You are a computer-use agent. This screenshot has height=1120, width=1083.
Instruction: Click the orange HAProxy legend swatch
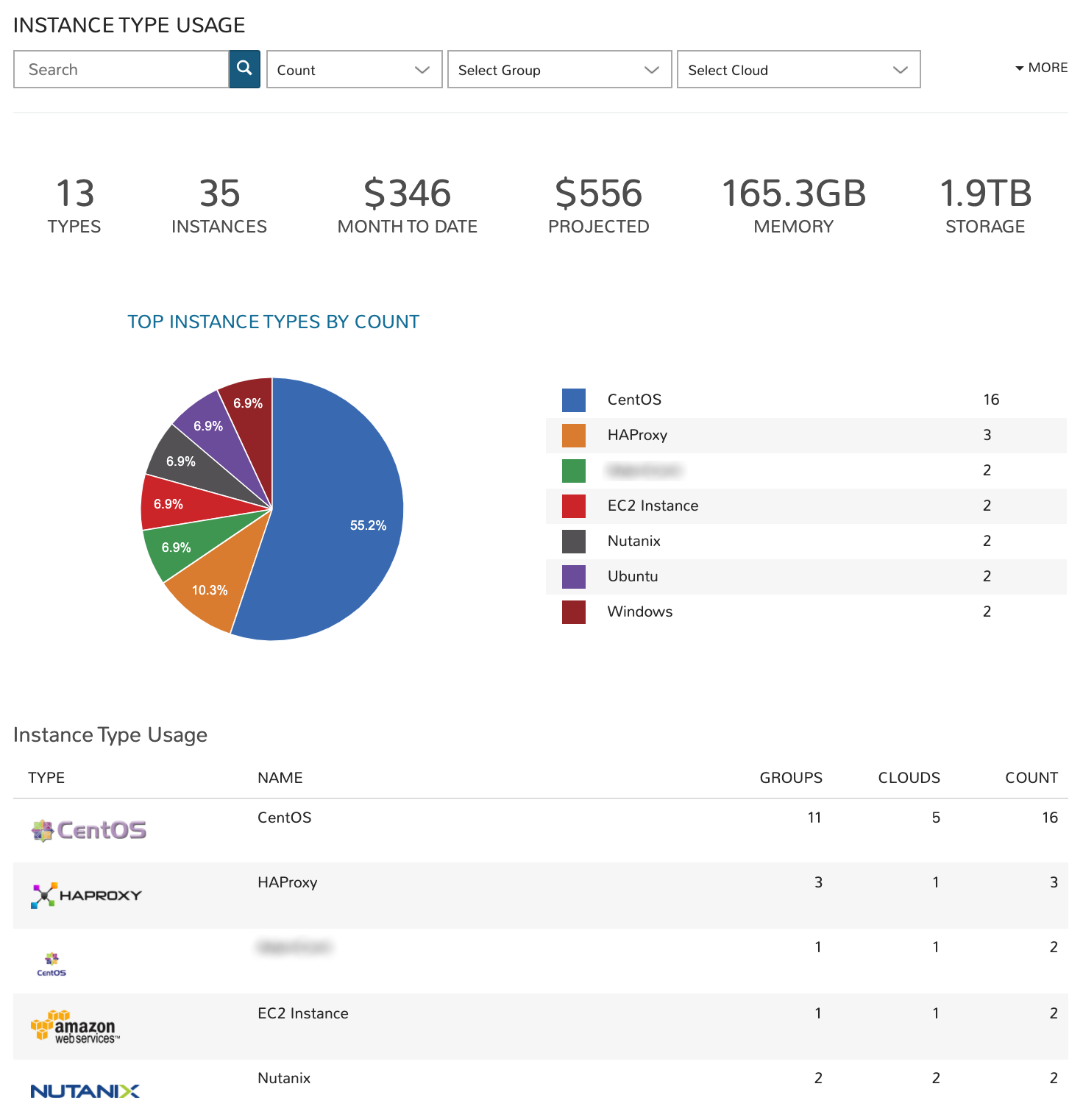tap(574, 436)
